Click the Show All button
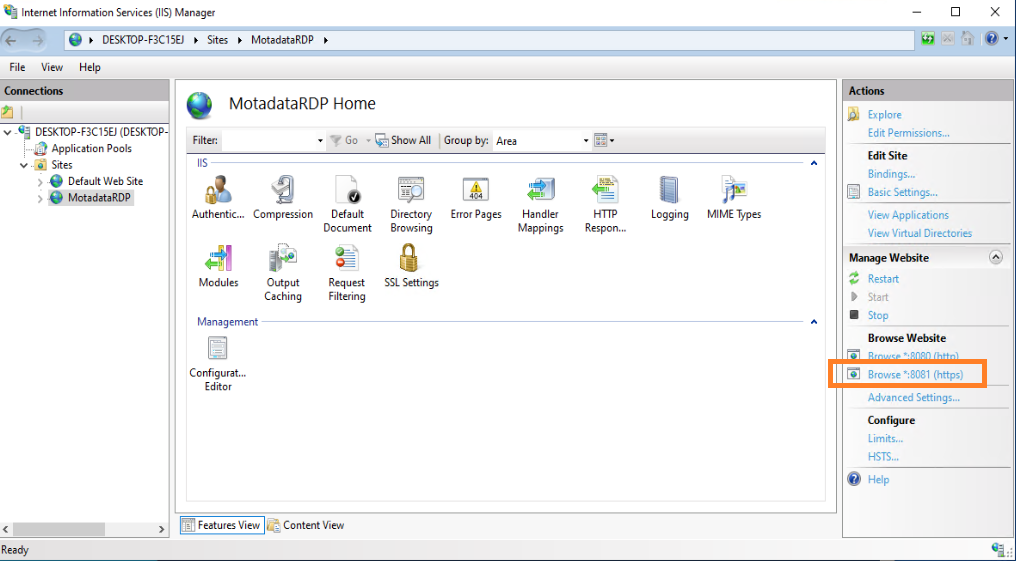 click(403, 141)
